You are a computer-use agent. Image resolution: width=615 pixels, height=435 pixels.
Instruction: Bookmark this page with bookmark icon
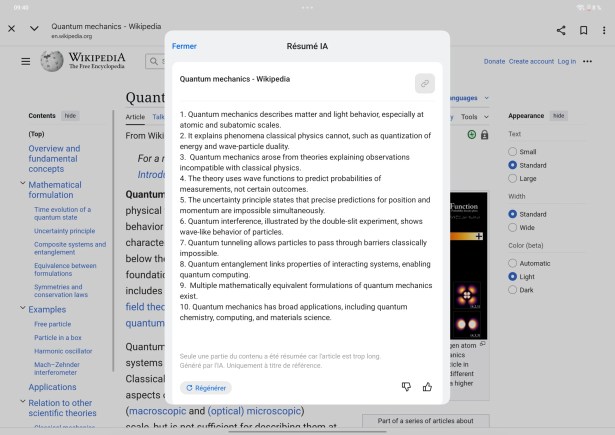point(583,30)
